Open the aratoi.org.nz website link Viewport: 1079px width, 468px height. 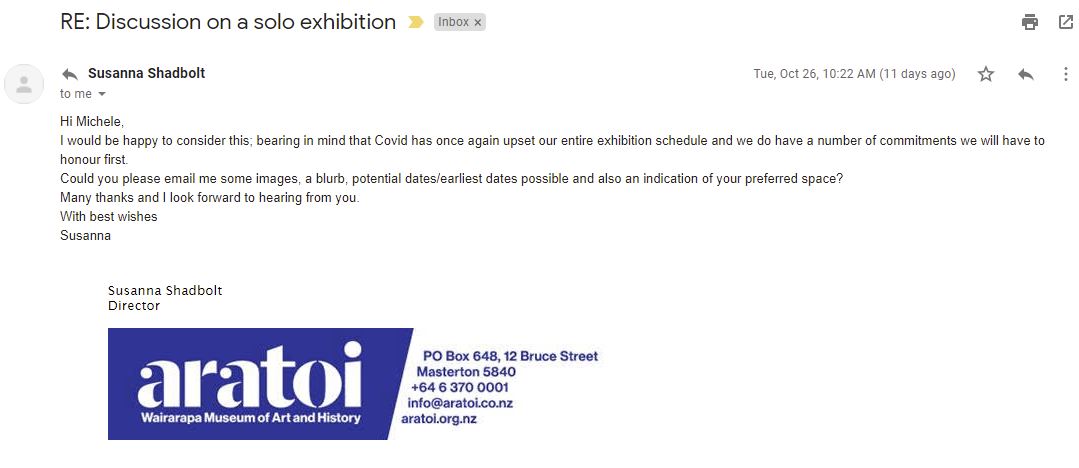[x=439, y=419]
